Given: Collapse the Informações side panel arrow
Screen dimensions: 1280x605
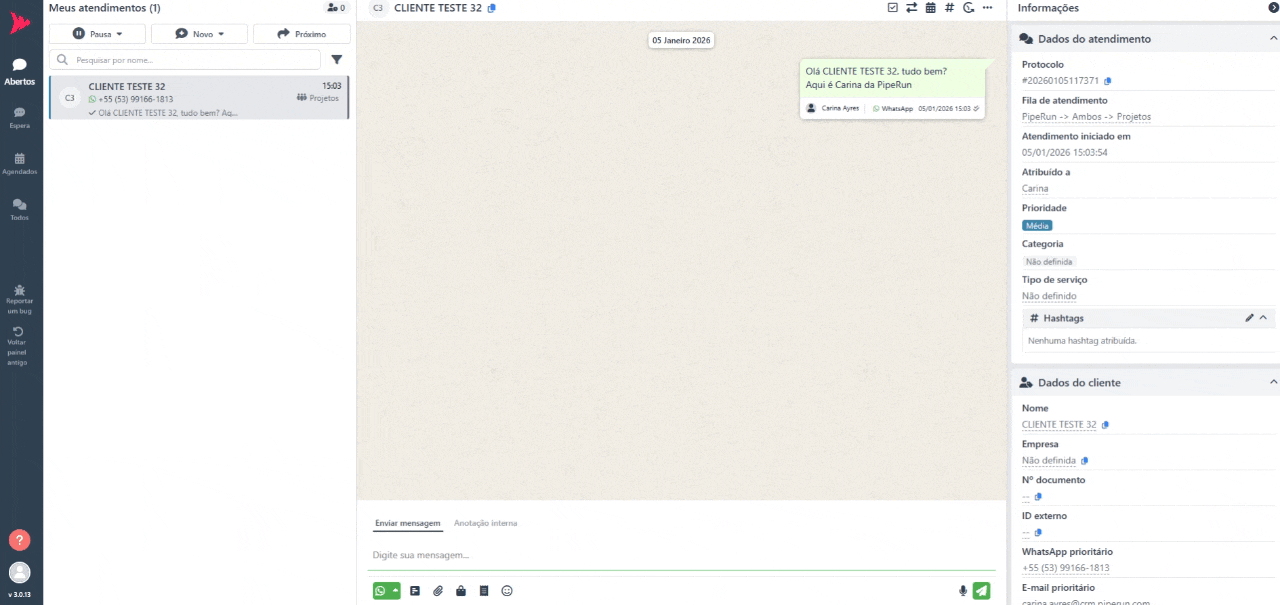Looking at the screenshot, I should 1273,8.
